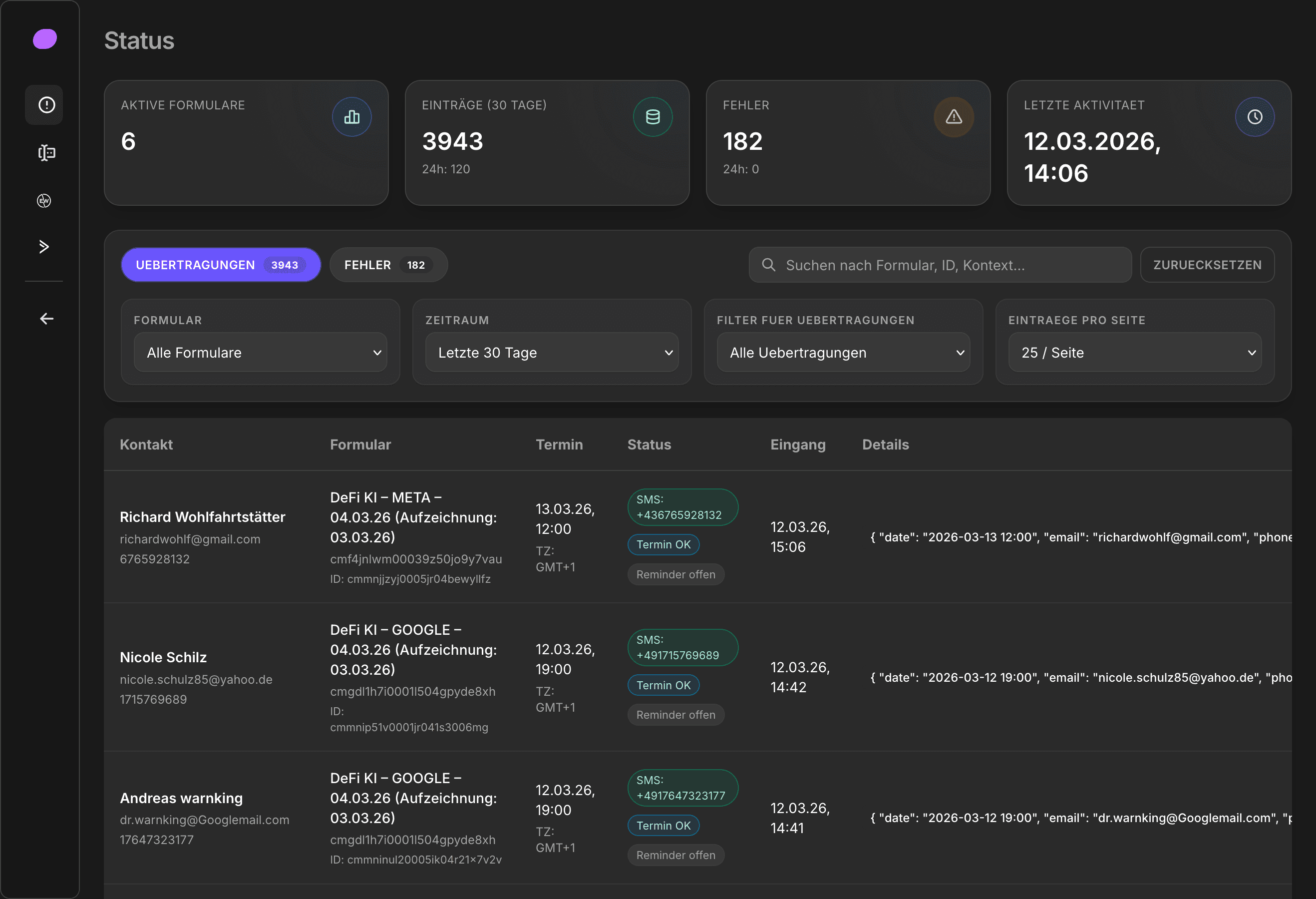Click Termin 13.03.26, 12:00

(565, 519)
